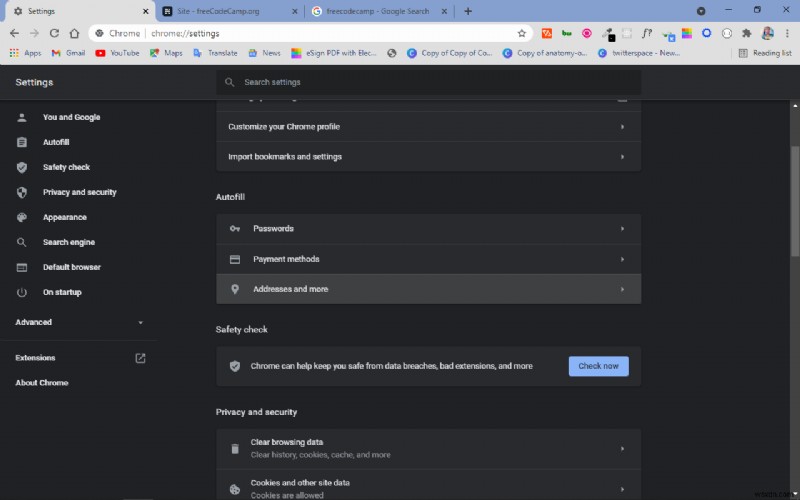Click the forward navigation arrow
Image resolution: width=800 pixels, height=500 pixels.
tap(34, 33)
